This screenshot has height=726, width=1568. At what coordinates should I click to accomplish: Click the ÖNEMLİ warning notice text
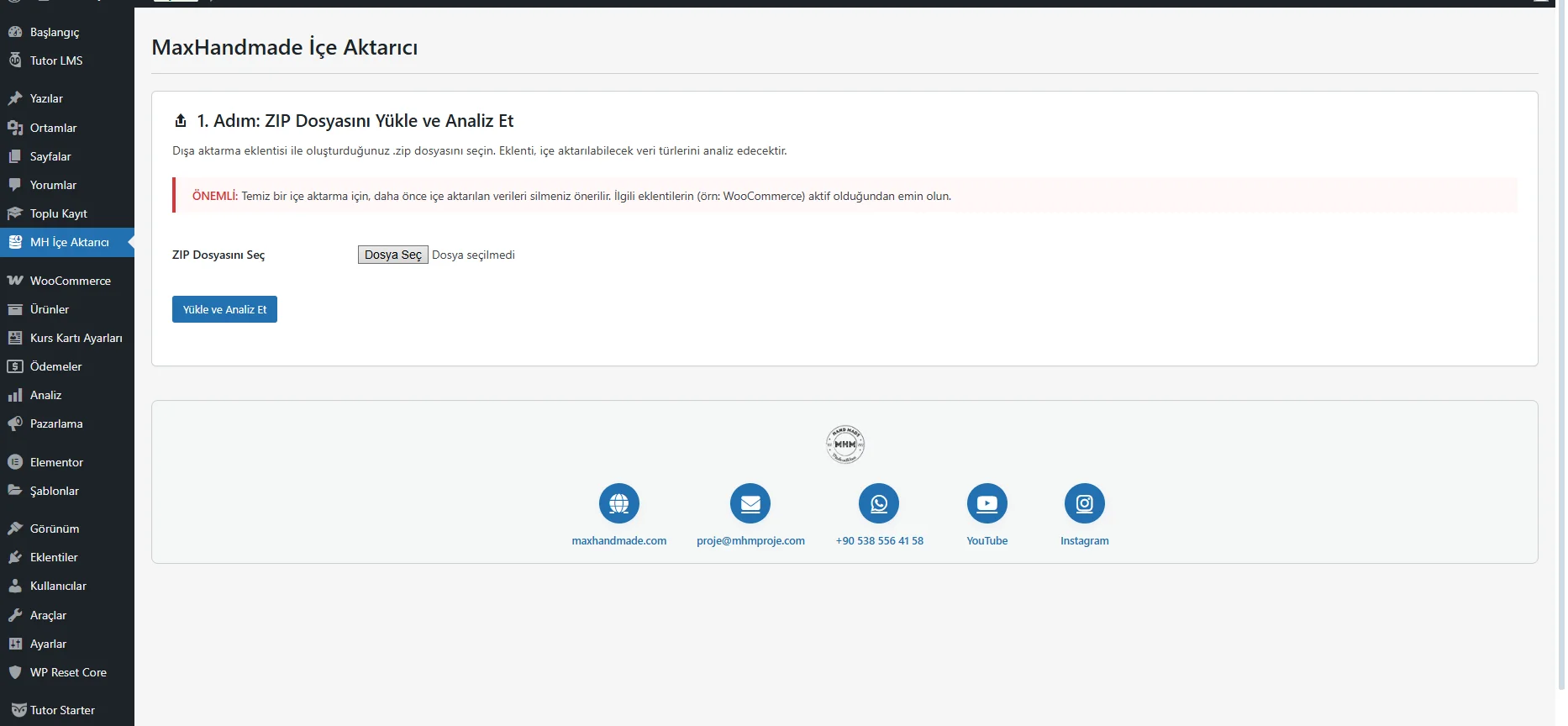pos(571,196)
